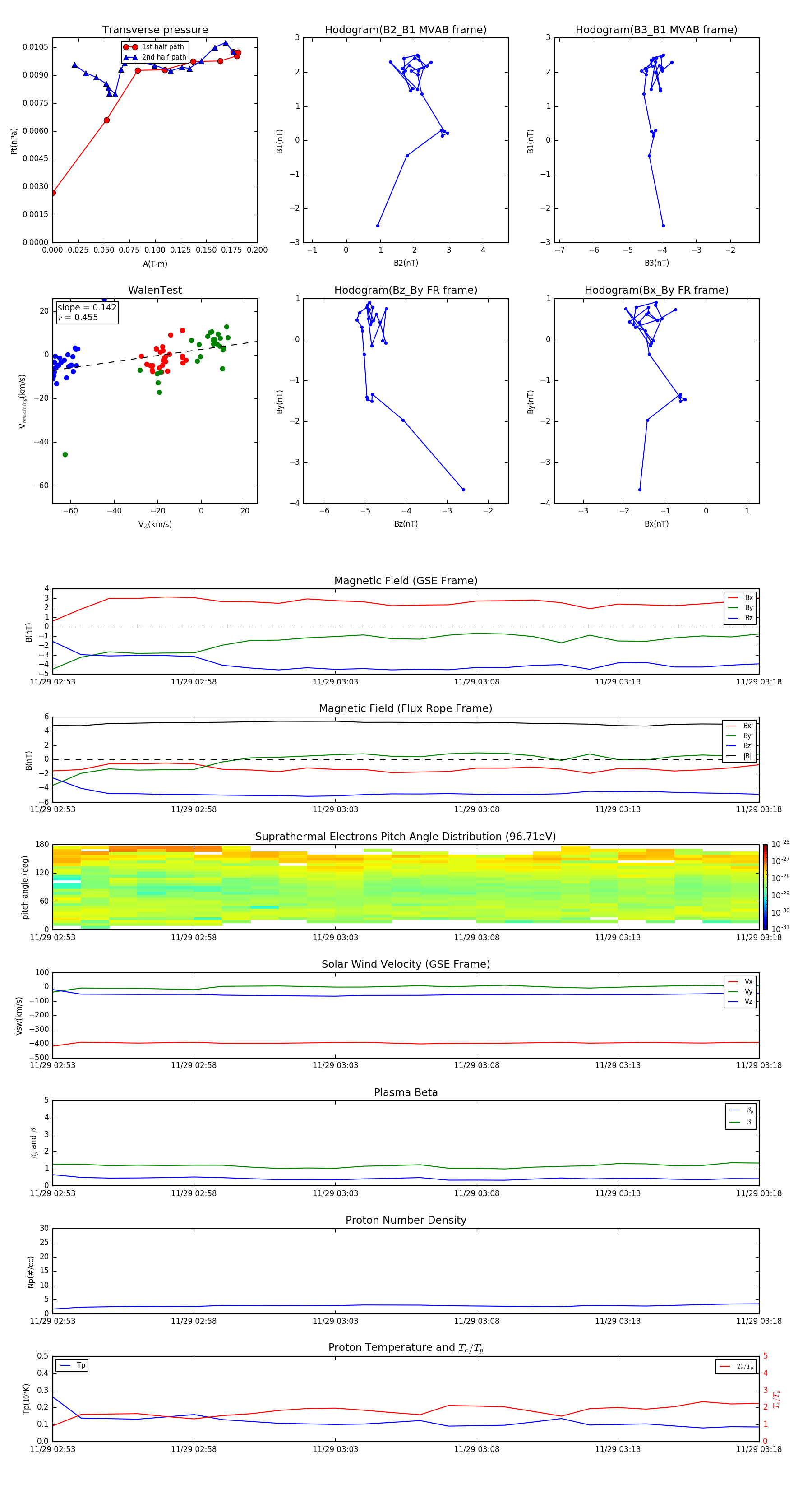The width and height of the screenshot is (812, 1489).
Task: Click the 'B3(nT)' x-axis label
Action: coord(656,263)
